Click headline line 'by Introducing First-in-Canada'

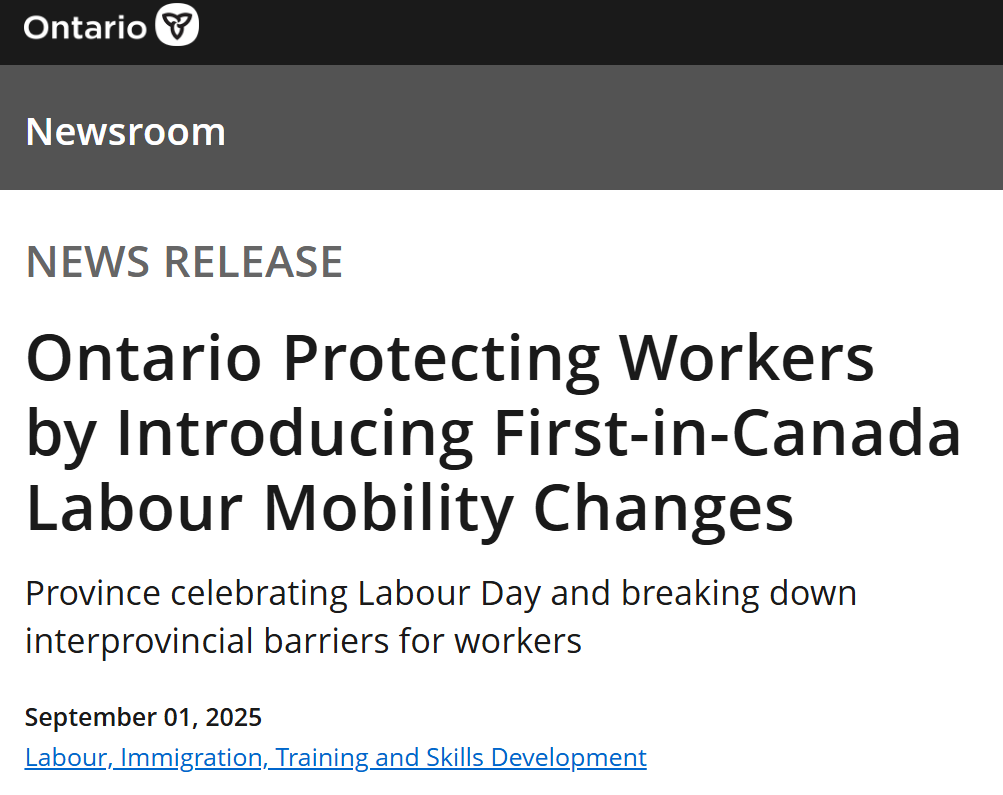tap(494, 434)
